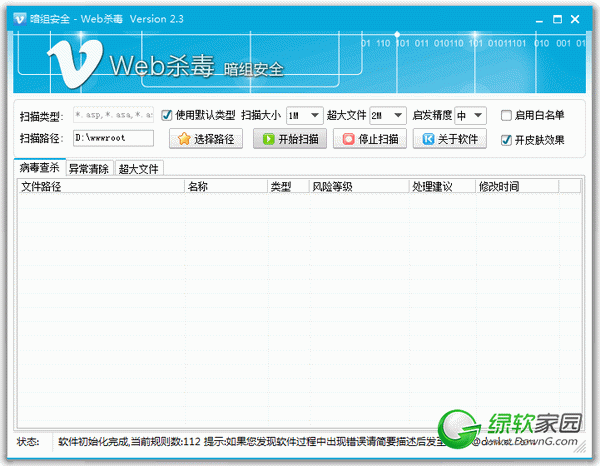The image size is (600, 466).
Task: Switch to the 超大文件 tab
Action: [139, 168]
